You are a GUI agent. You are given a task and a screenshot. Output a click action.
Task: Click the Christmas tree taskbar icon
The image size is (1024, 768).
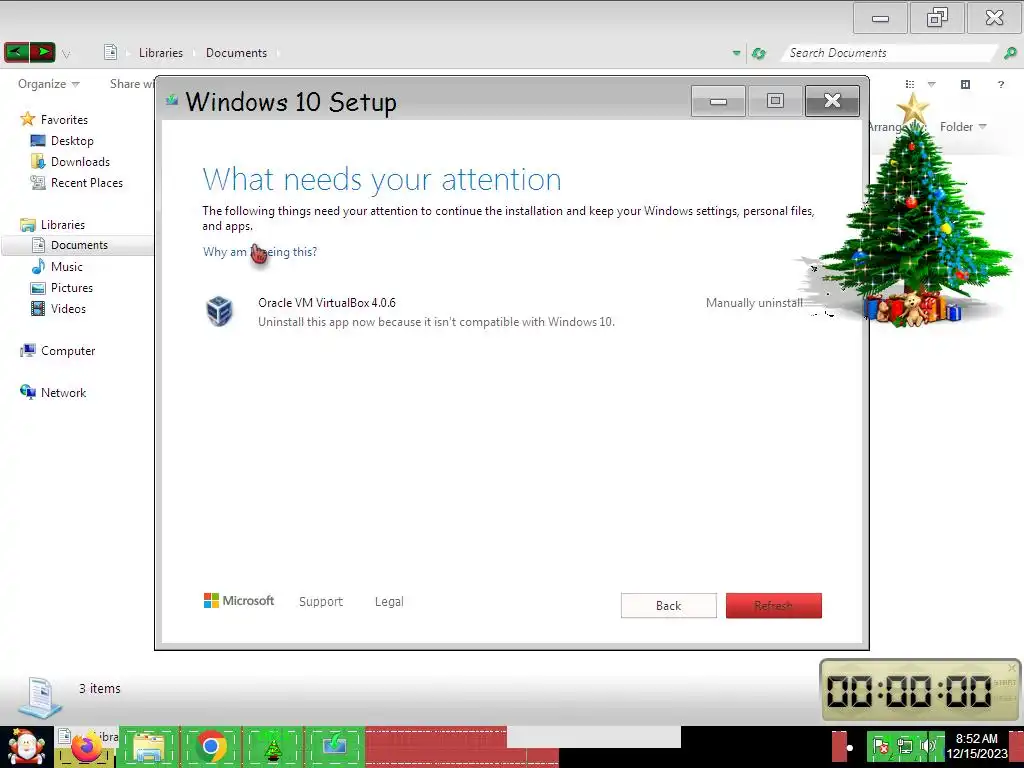tap(272, 747)
